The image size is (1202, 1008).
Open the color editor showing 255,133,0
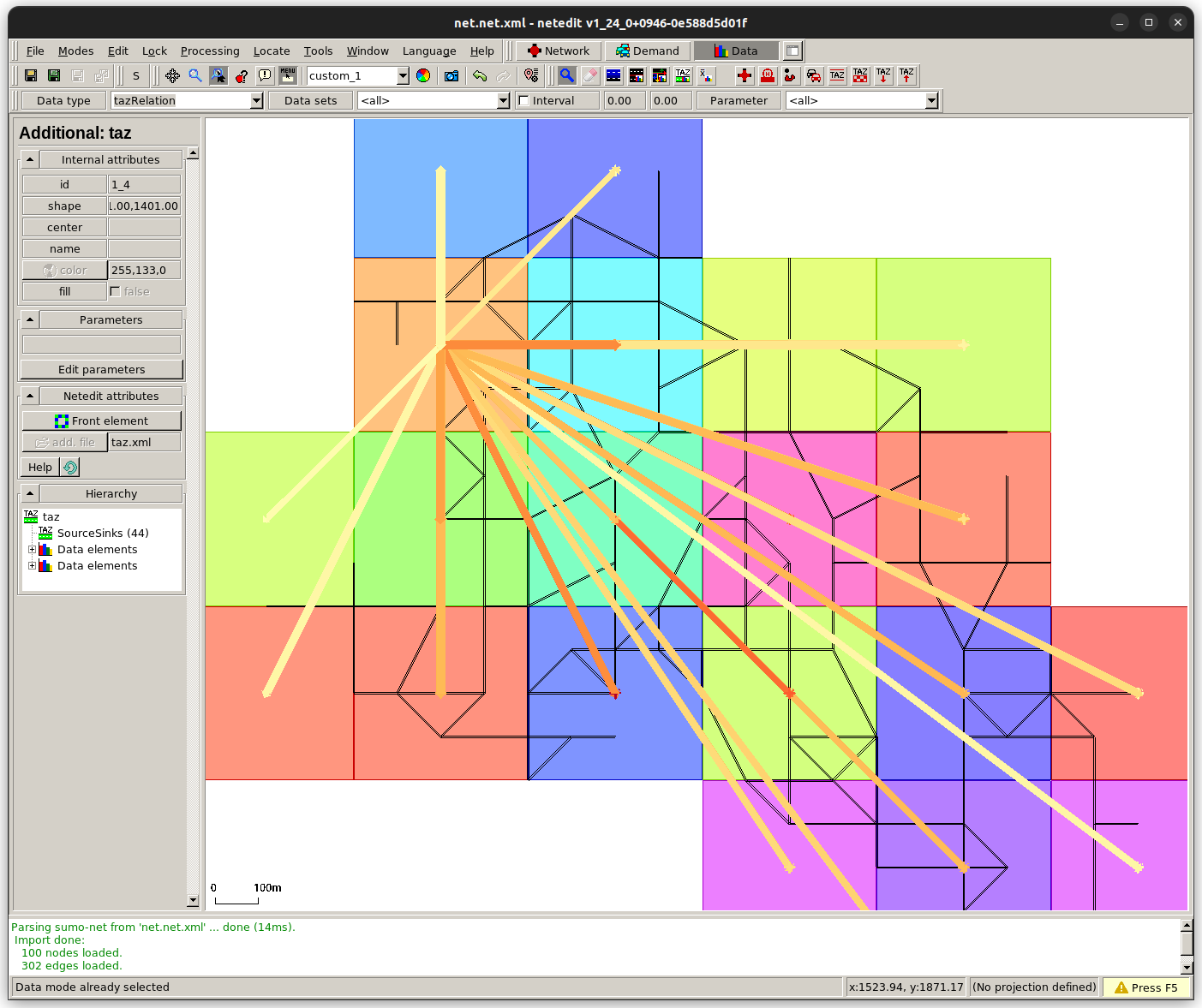tap(64, 270)
